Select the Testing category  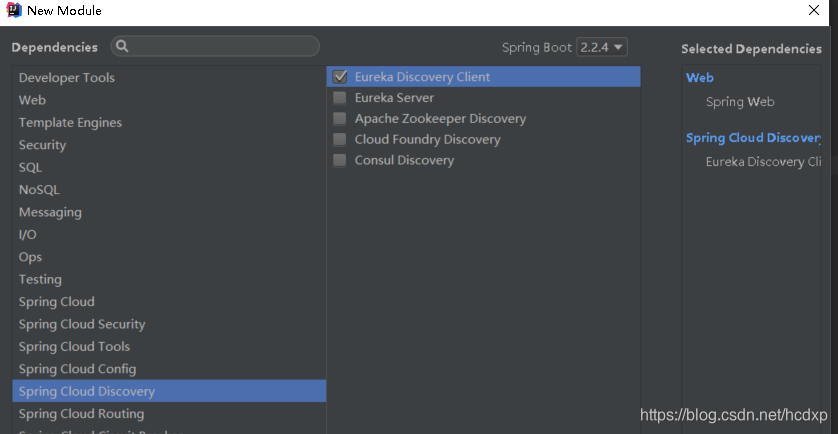tap(169, 280)
